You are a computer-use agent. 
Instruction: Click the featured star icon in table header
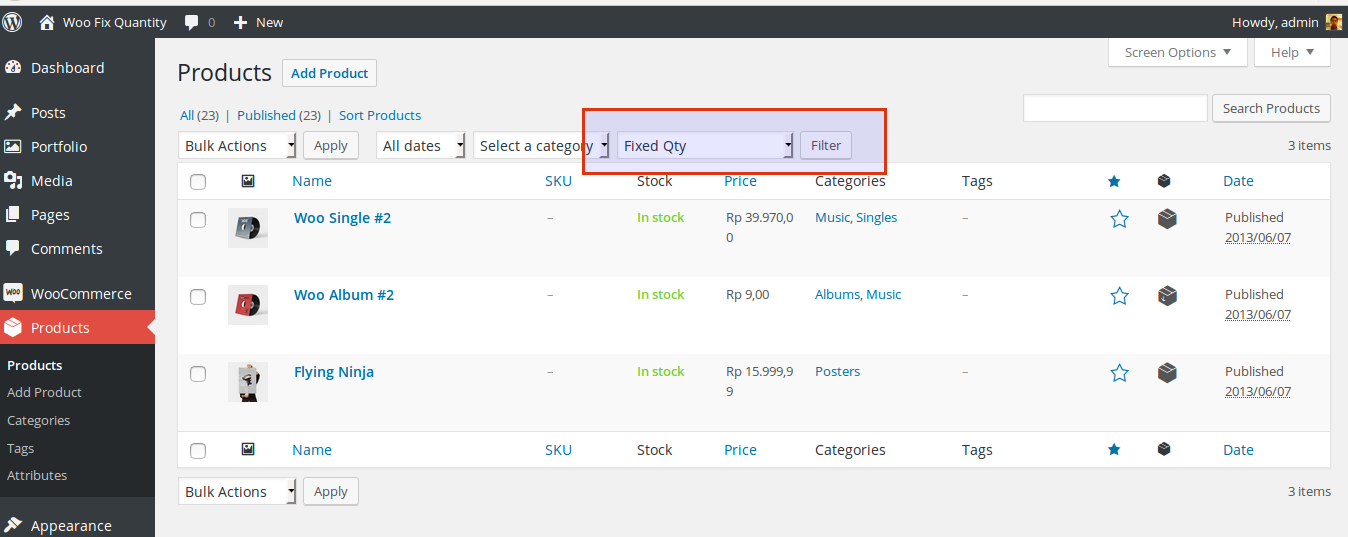pos(1114,181)
